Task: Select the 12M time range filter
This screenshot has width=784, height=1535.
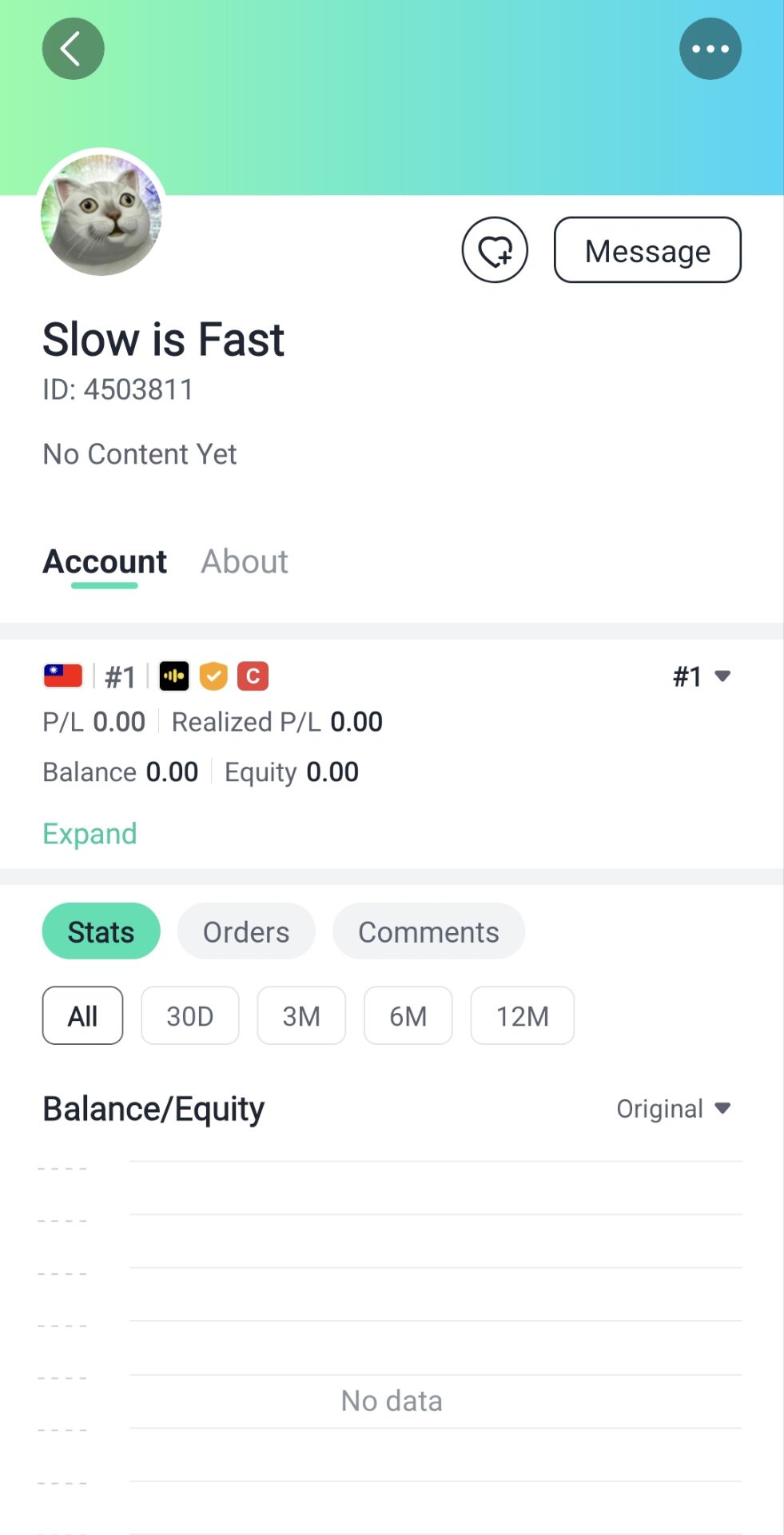Action: (522, 1015)
